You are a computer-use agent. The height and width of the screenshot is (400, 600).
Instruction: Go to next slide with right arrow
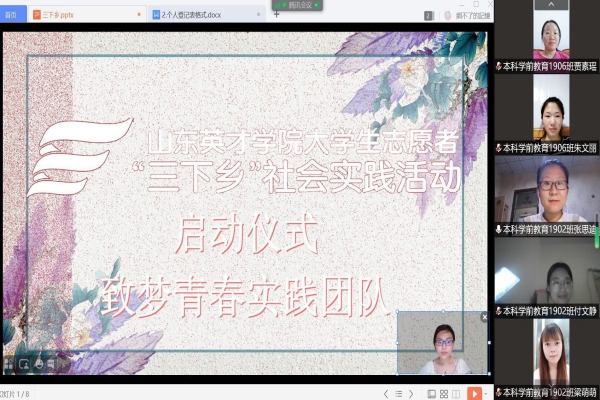411,393
